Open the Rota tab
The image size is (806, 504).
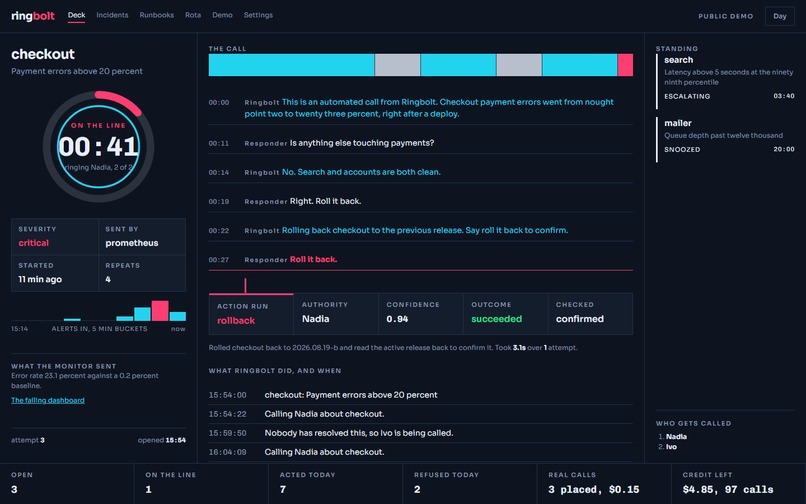[x=193, y=15]
